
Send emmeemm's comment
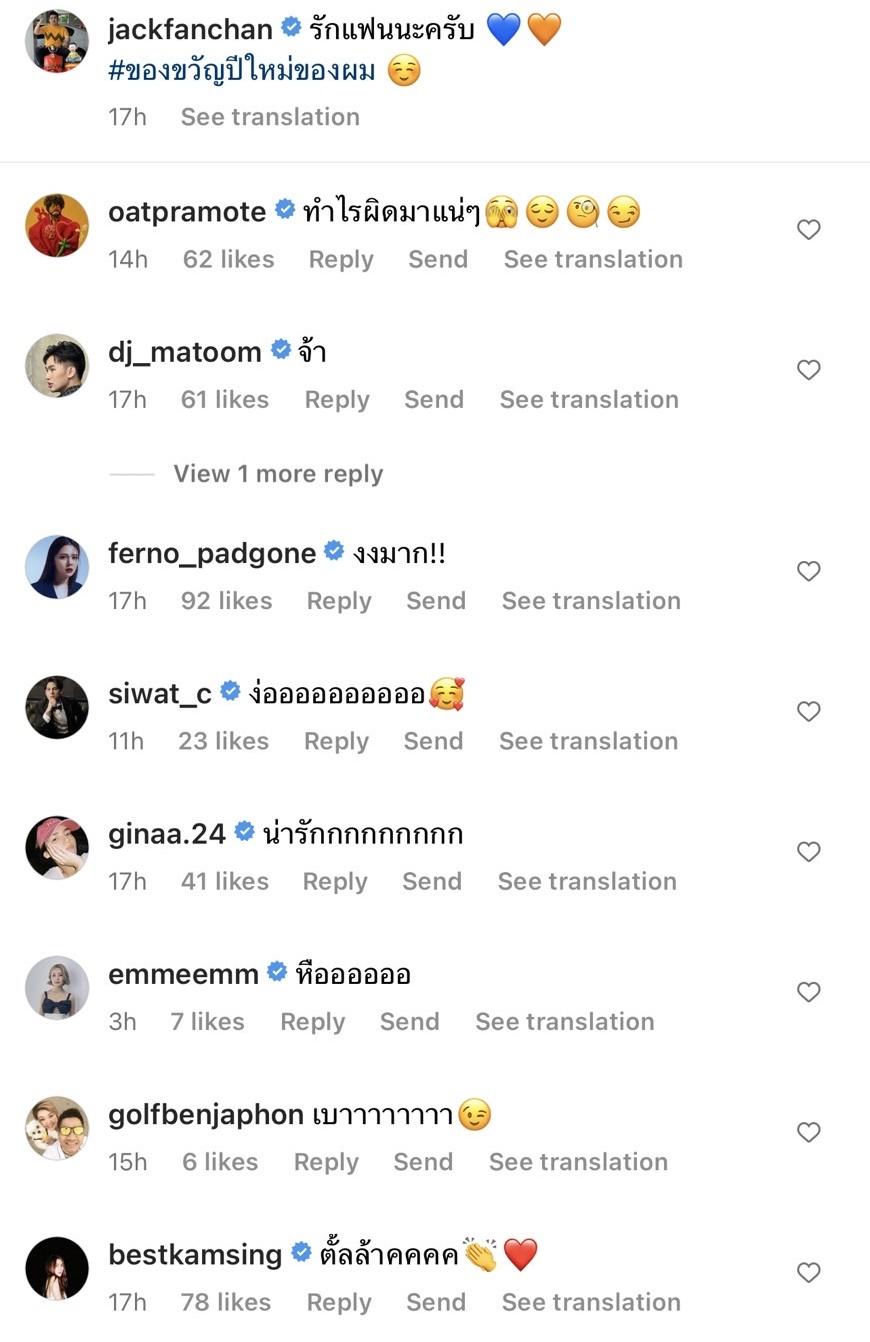pyautogui.click(x=409, y=1022)
